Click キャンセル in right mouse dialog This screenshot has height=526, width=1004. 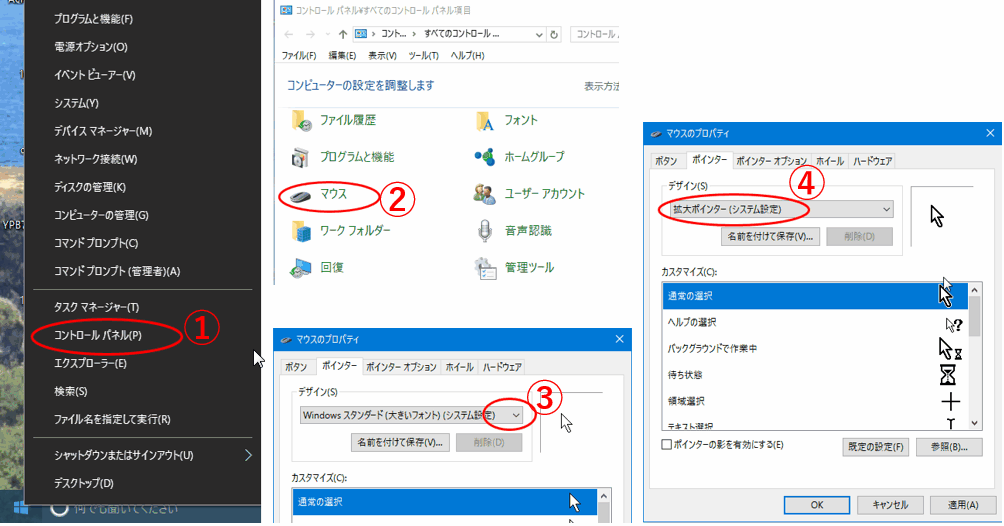tap(890, 505)
